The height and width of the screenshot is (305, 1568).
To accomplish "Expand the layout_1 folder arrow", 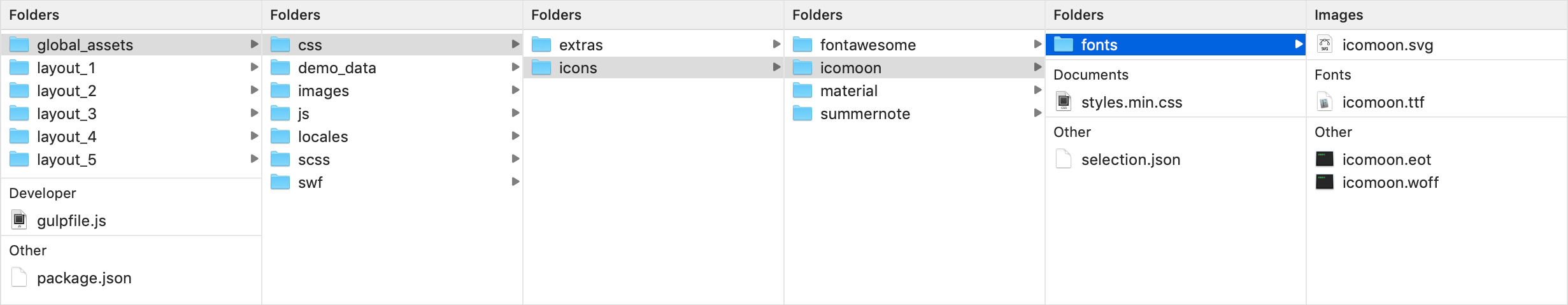I will click(x=254, y=67).
